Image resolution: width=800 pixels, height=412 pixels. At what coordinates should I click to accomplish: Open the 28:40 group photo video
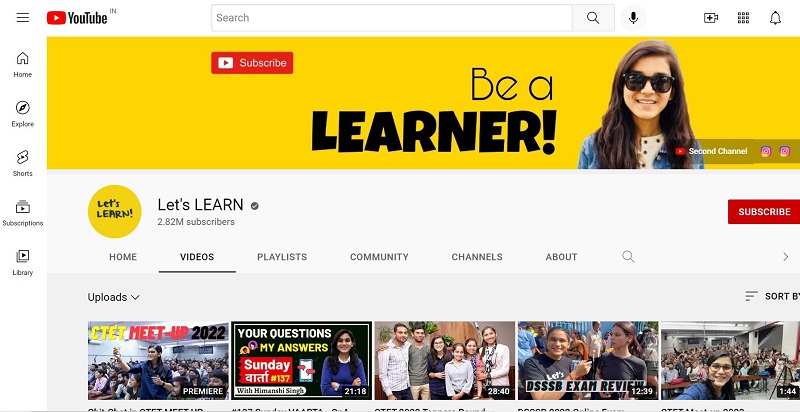tap(445, 360)
